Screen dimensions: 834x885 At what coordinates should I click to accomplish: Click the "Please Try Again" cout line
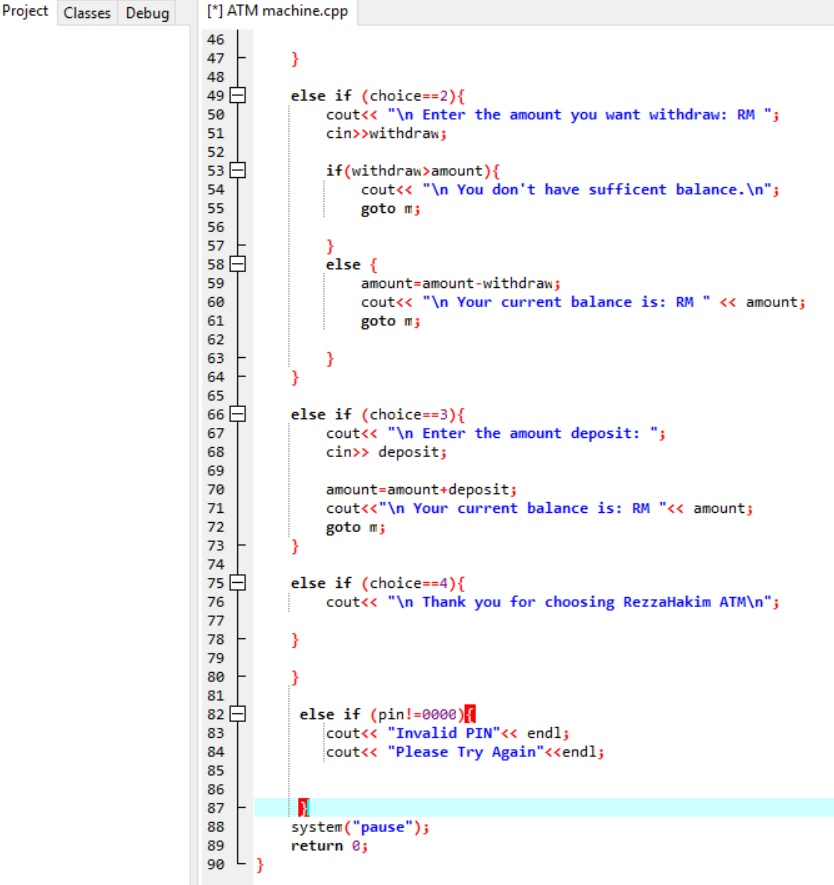465,752
